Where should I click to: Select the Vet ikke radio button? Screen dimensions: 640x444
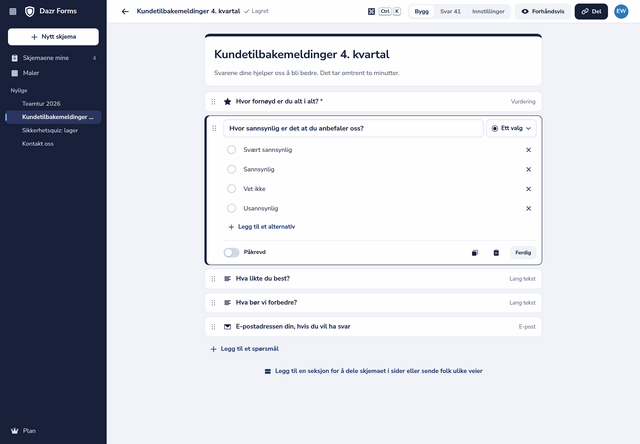(x=231, y=189)
